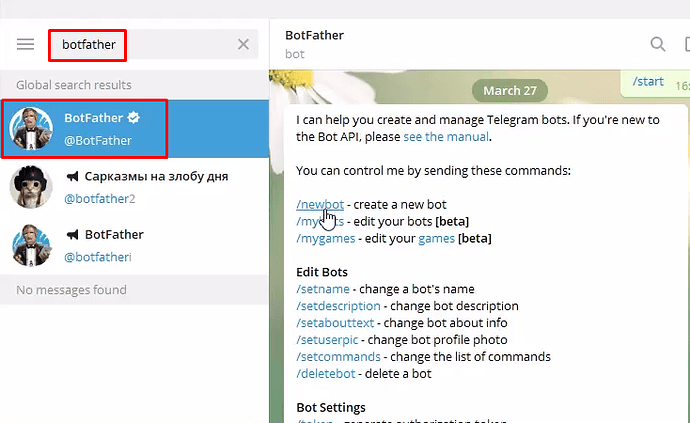The height and width of the screenshot is (423, 690).
Task: Click the verified badge next to BotFather
Action: (x=133, y=118)
